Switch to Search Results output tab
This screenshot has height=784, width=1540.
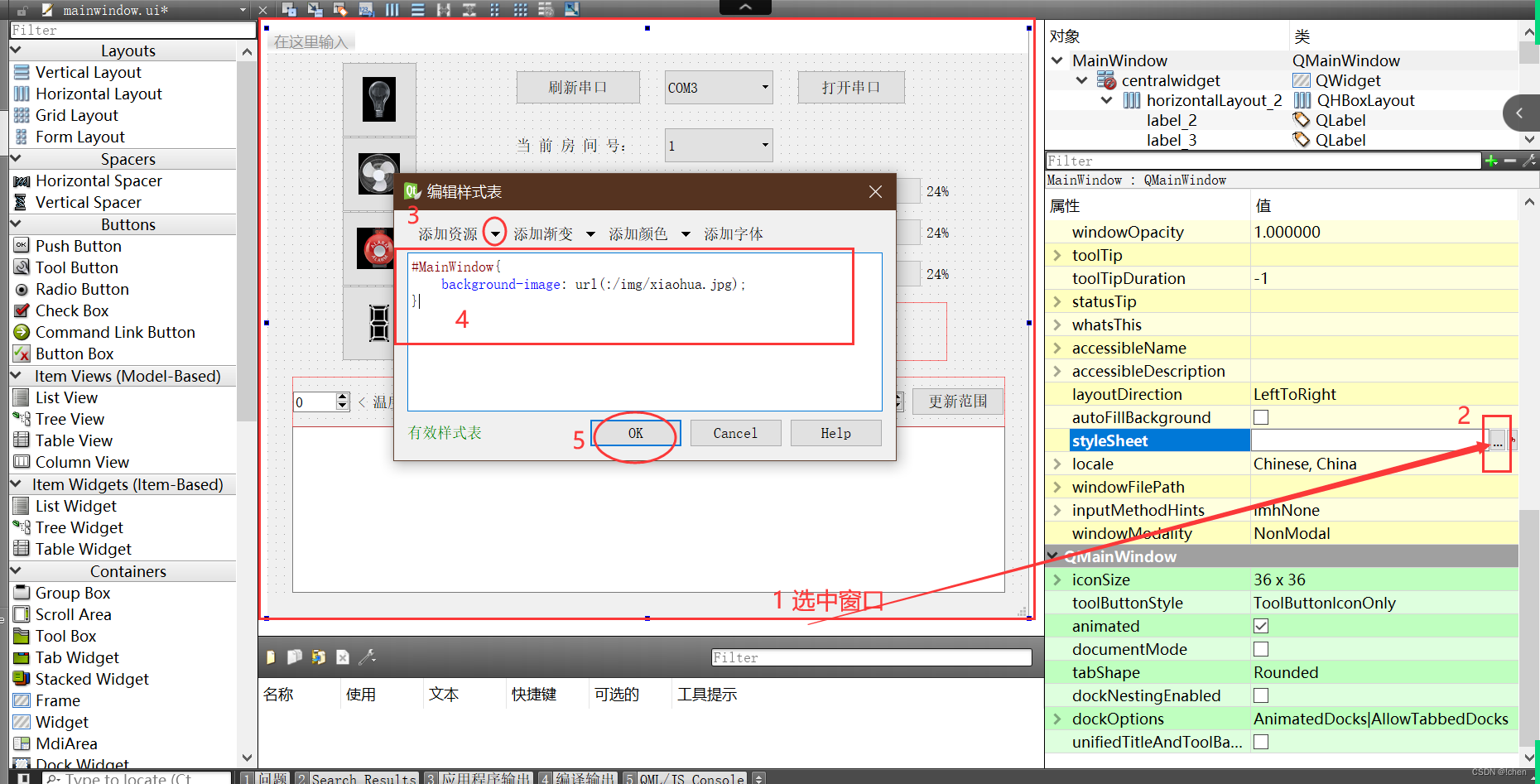[x=357, y=777]
